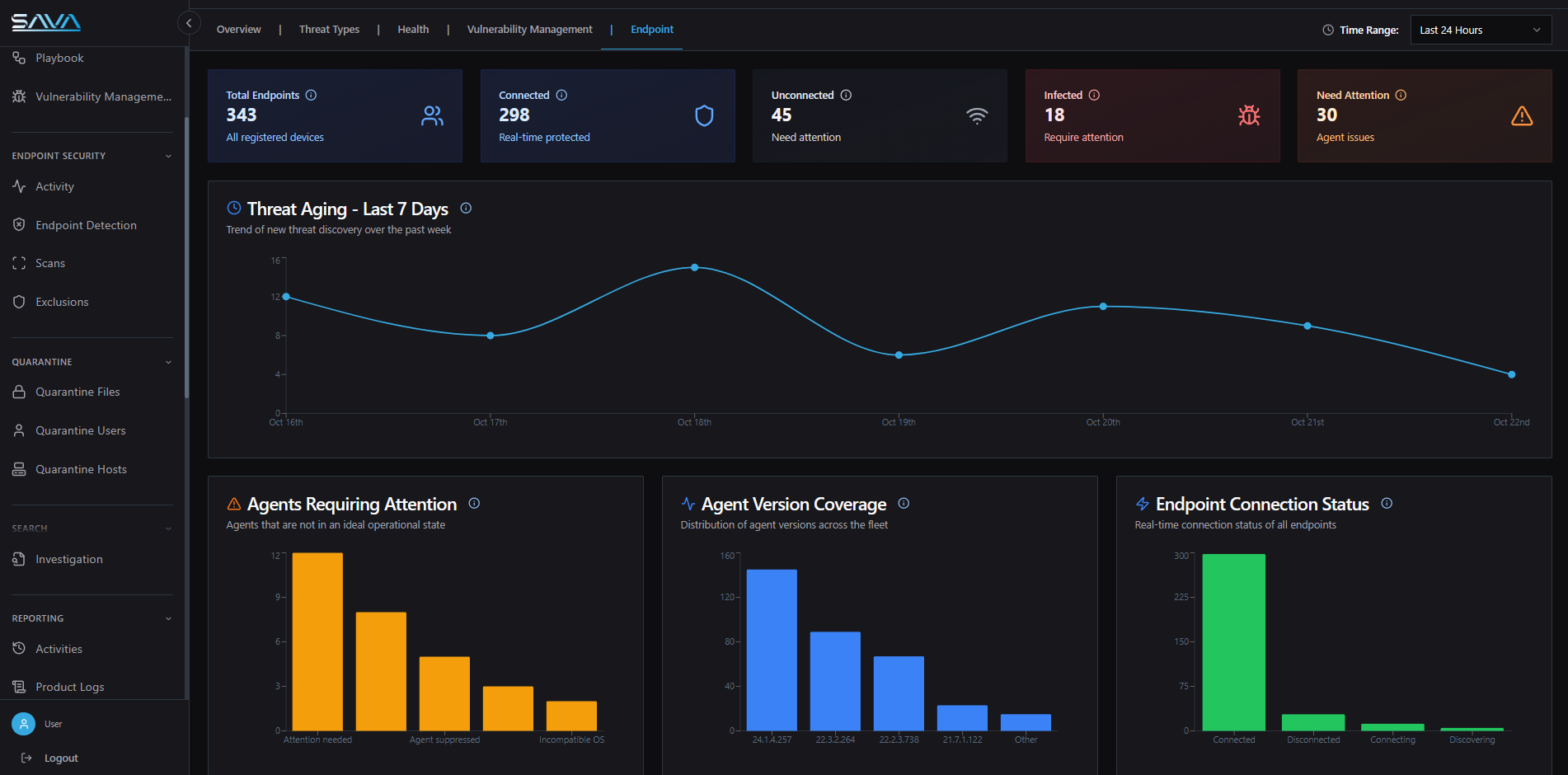Collapse the sidebar with the chevron button

(x=189, y=23)
